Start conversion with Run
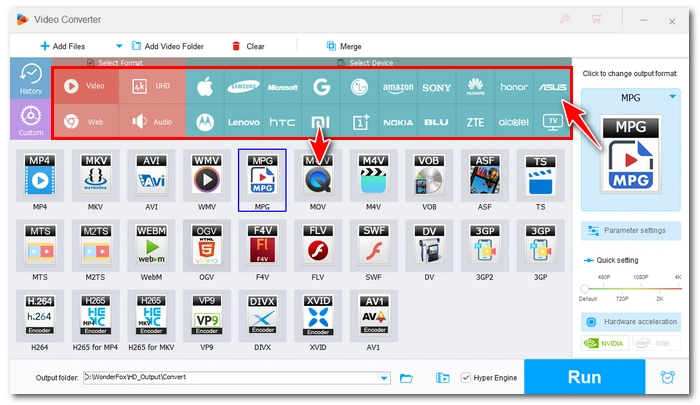The image size is (700, 405). 584,377
